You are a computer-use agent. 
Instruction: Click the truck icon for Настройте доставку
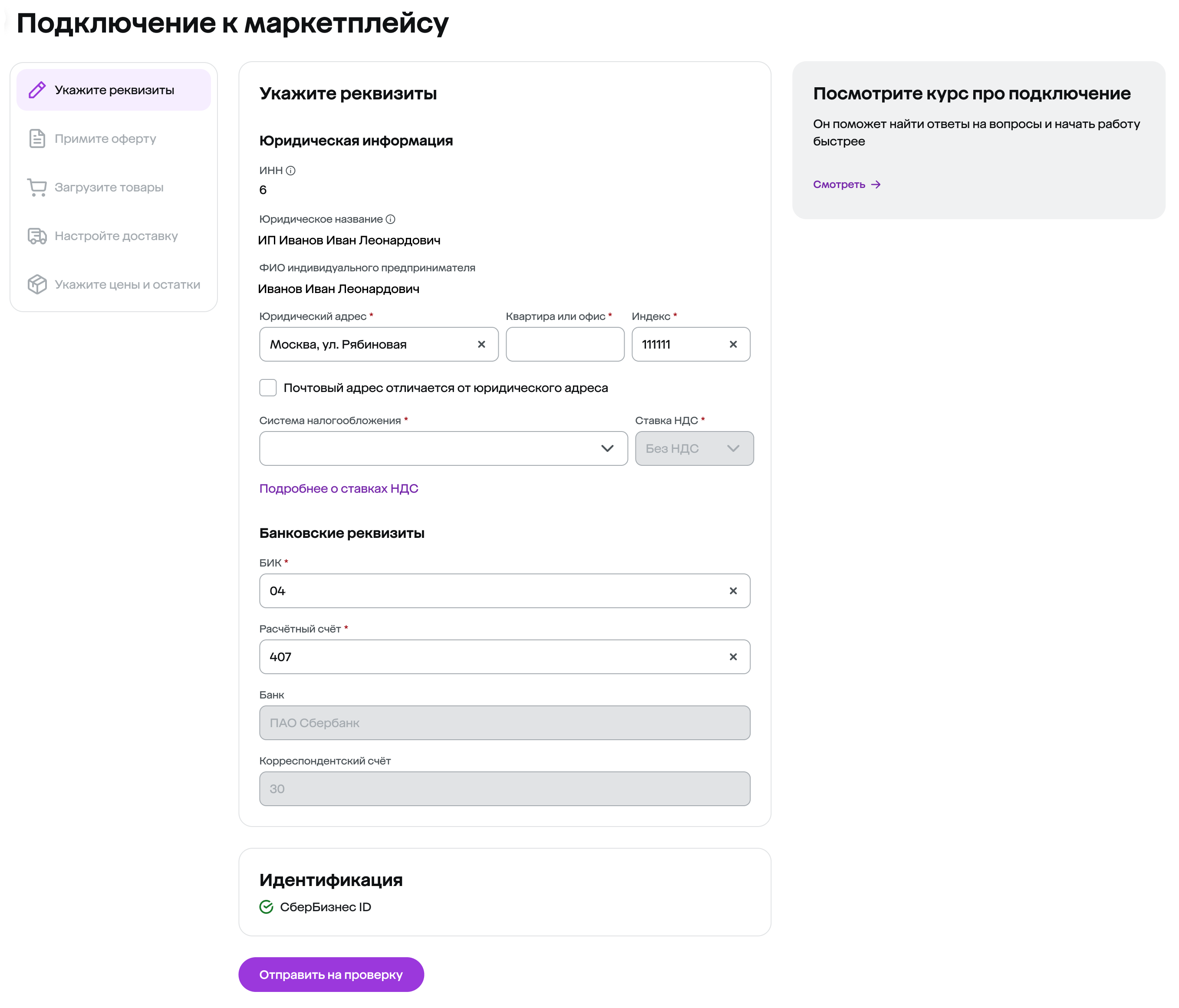(x=37, y=236)
